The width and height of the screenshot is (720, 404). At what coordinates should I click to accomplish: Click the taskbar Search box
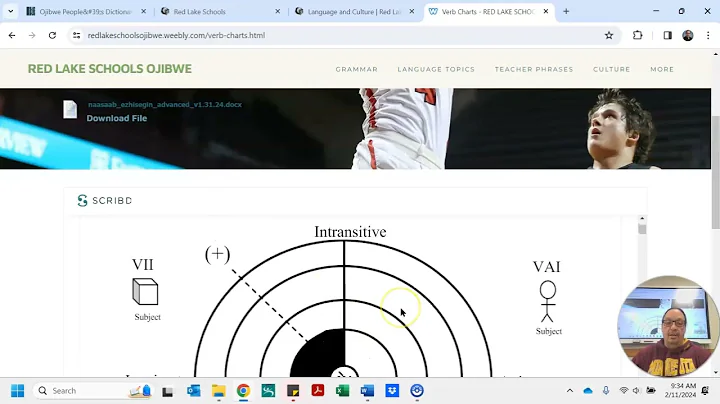94,391
